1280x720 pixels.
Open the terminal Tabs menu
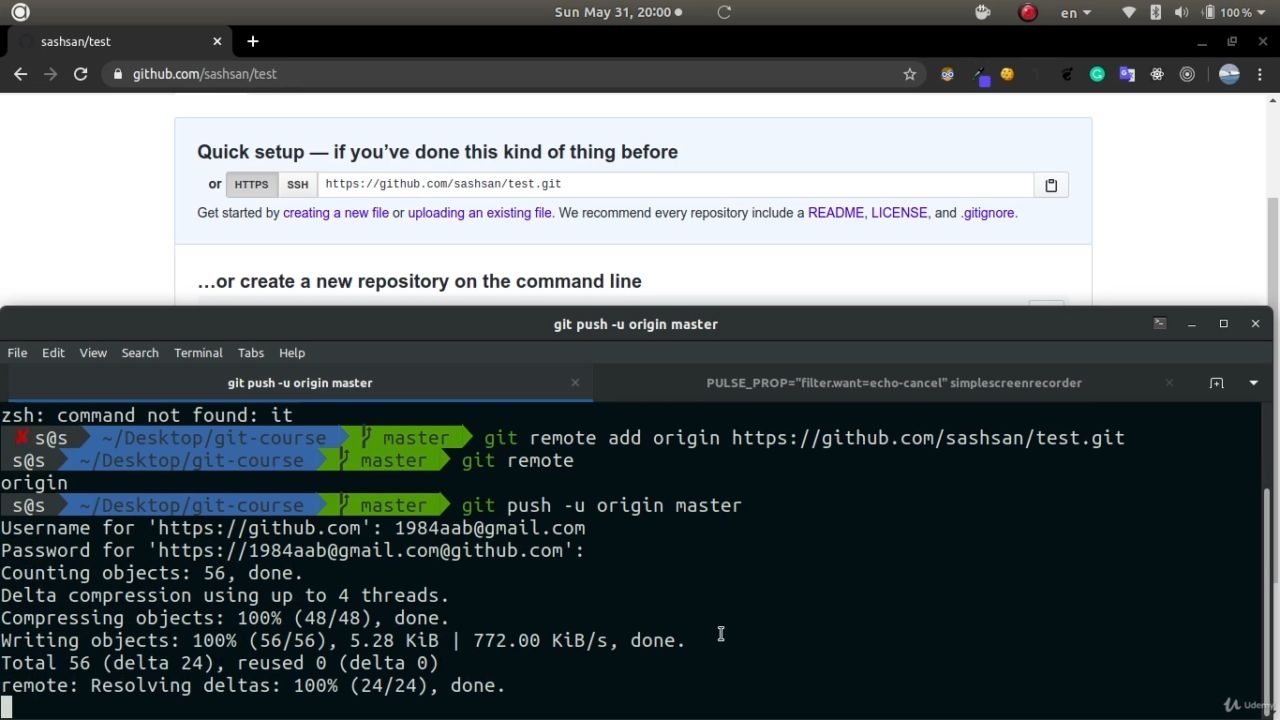pos(251,353)
